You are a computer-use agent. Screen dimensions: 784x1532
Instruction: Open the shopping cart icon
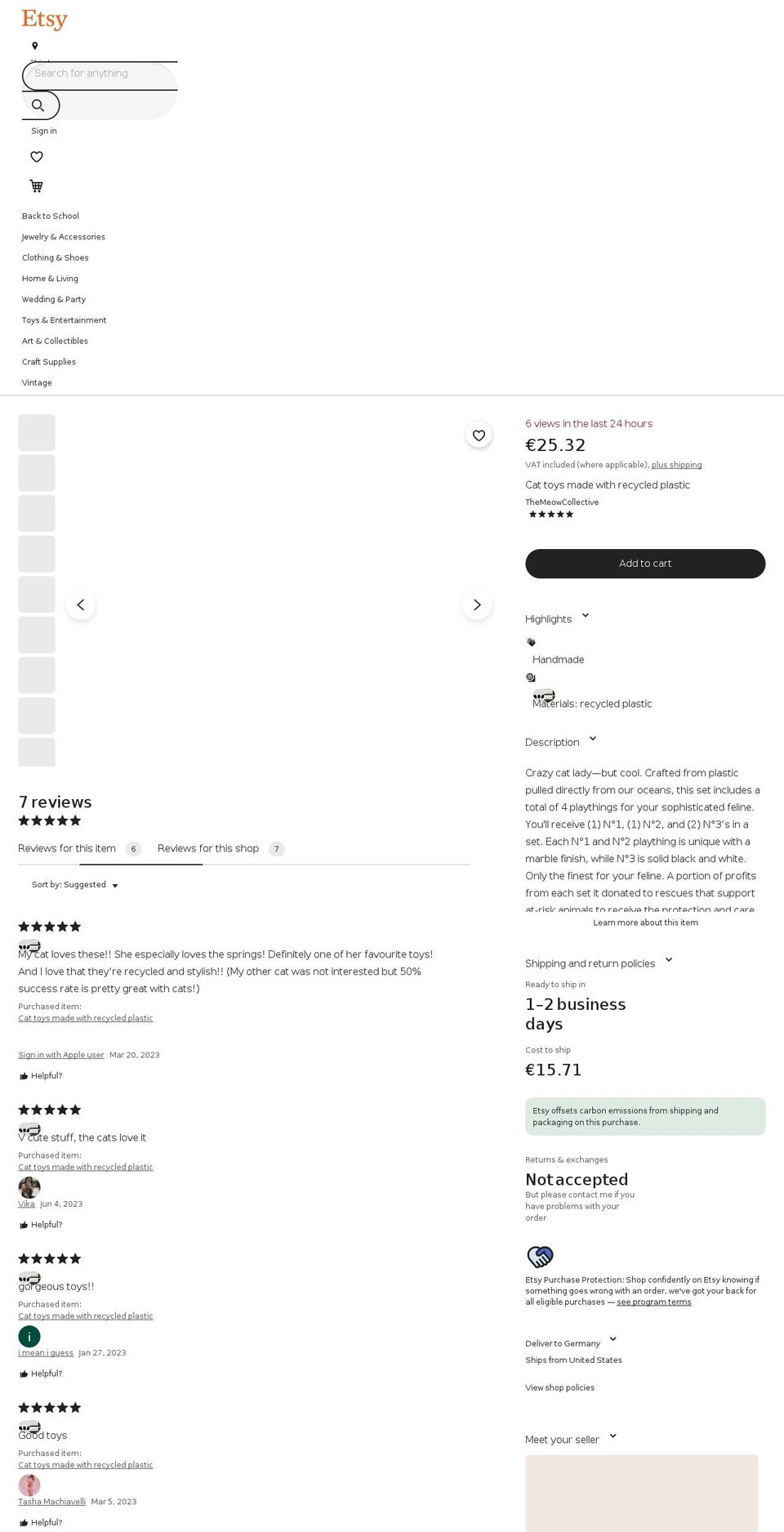click(x=35, y=185)
